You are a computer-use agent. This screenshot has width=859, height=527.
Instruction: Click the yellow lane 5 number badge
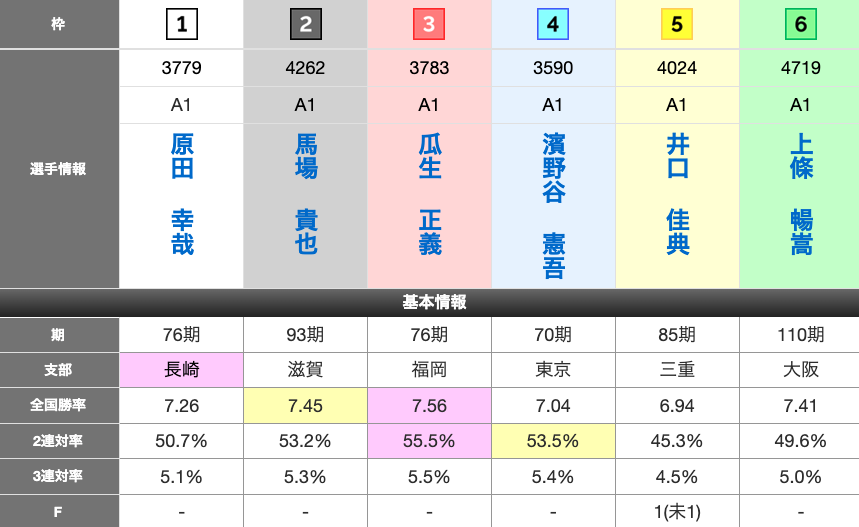pyautogui.click(x=677, y=24)
